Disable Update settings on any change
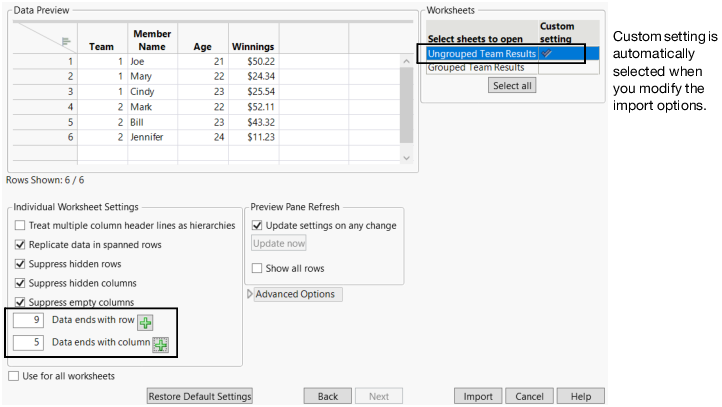The image size is (722, 407). point(257,226)
